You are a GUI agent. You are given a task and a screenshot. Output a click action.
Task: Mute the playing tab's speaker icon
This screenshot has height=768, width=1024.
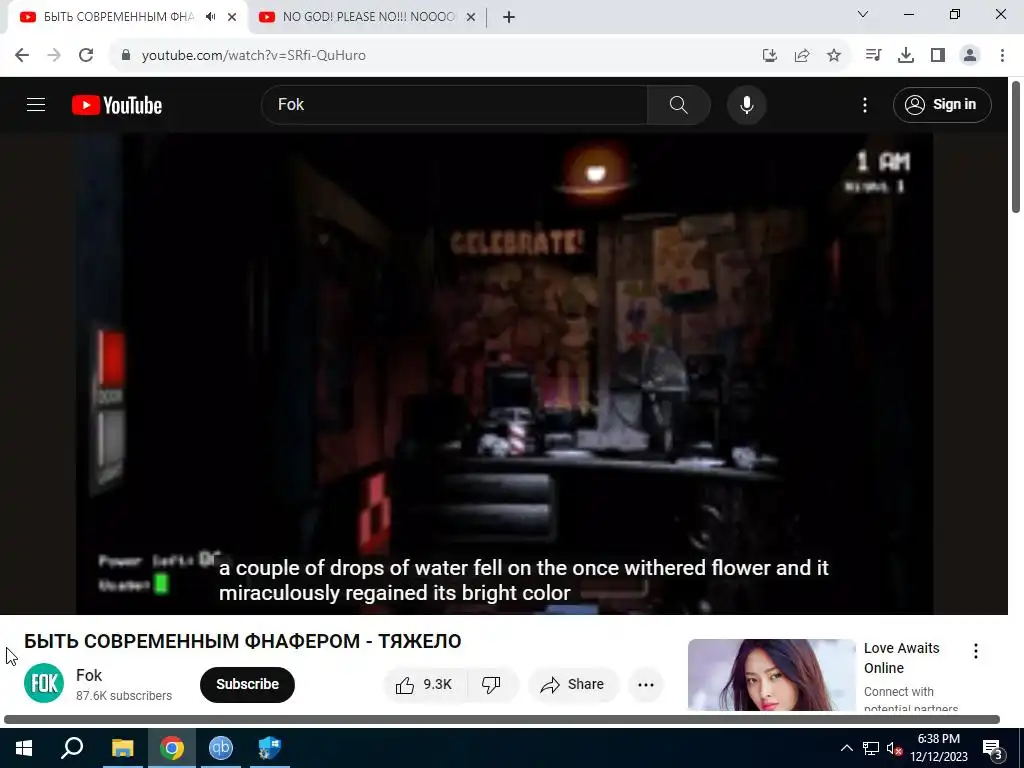[210, 17]
